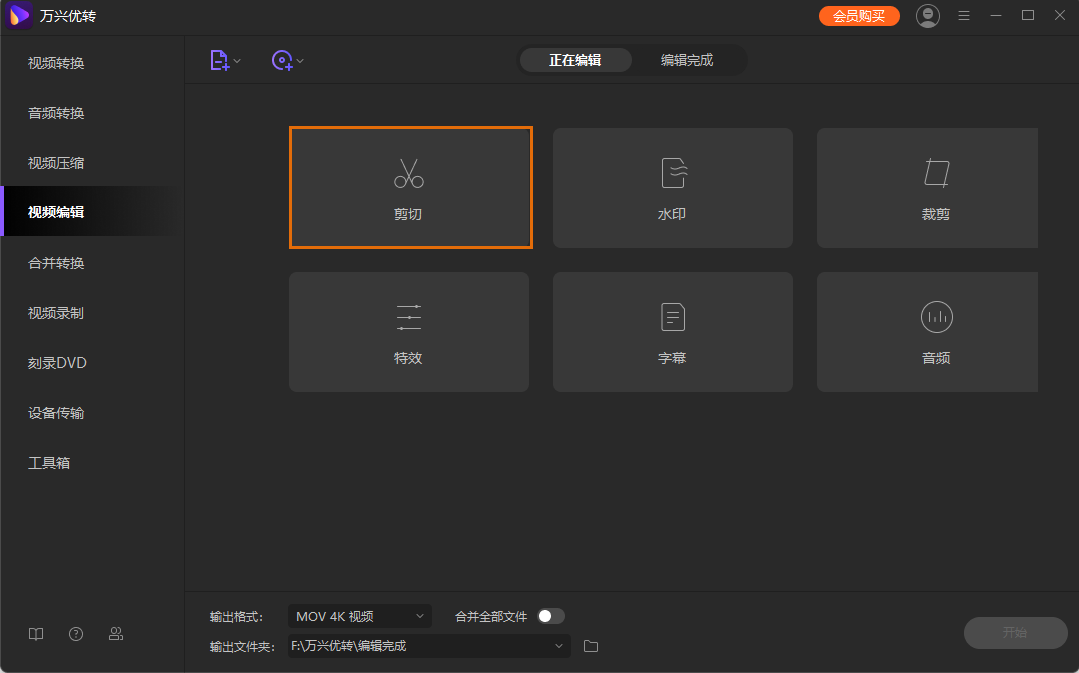Open the 剪切 (trim) scissors tool
The width and height of the screenshot is (1079, 673).
[x=409, y=187]
